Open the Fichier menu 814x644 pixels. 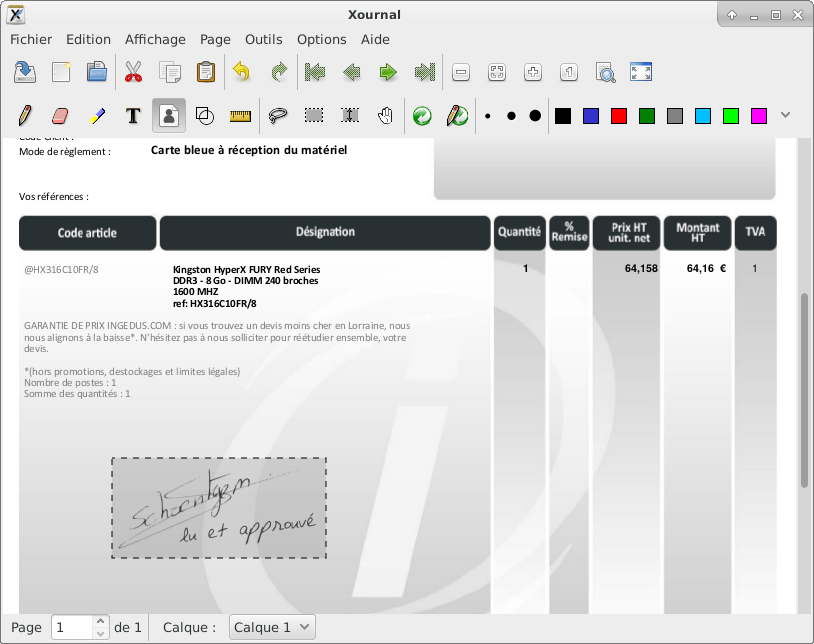[31, 39]
